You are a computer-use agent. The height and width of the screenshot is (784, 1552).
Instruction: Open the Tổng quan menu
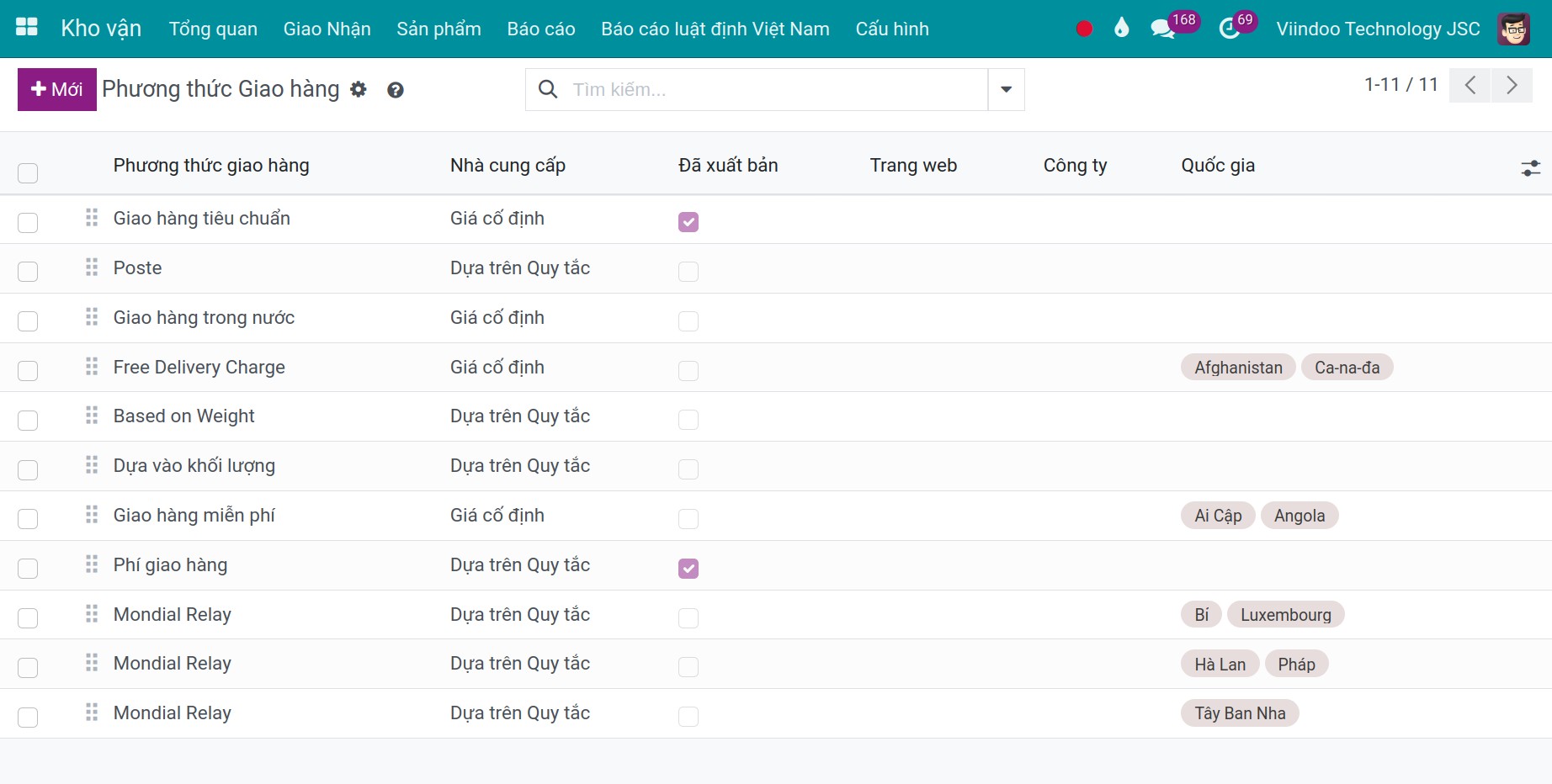pos(213,29)
